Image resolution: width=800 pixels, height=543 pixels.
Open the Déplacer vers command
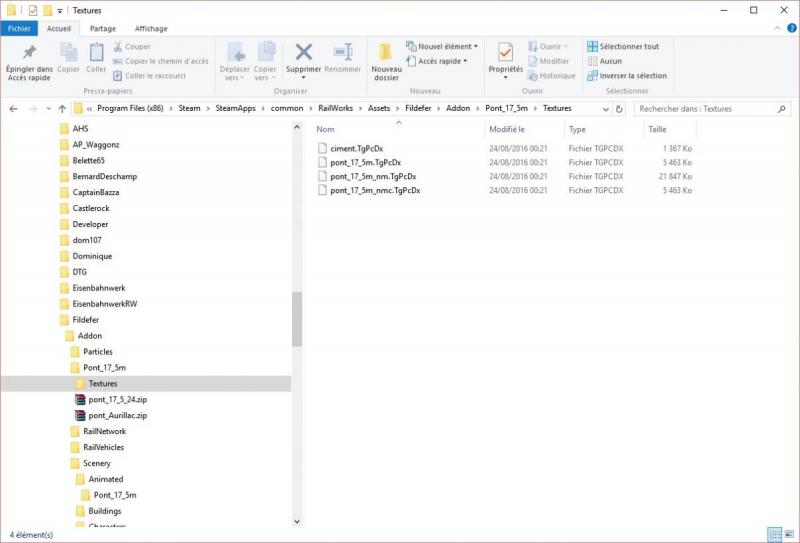235,61
